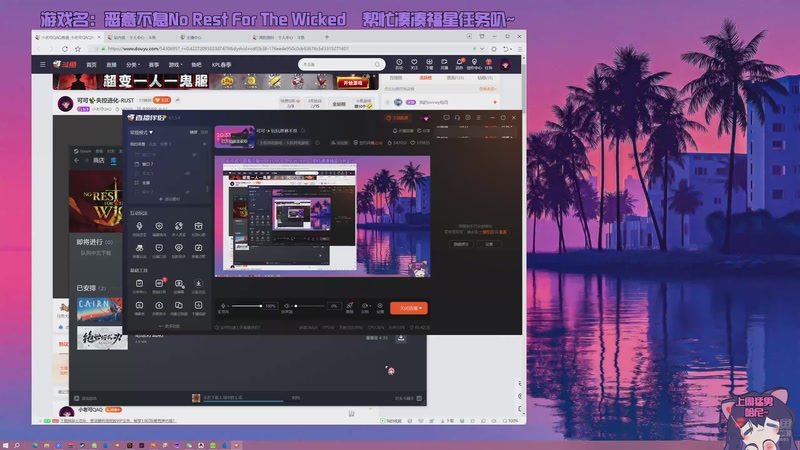Click 开始游戏 button on the banner
This screenshot has height=450, width=800.
[353, 83]
